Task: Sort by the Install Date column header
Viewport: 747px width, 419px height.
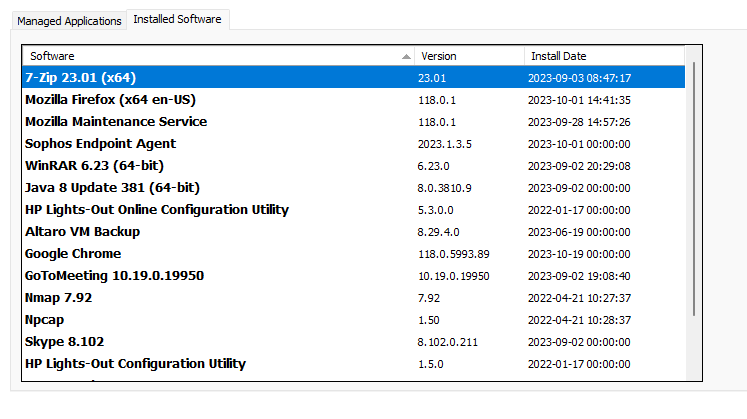Action: click(x=605, y=56)
